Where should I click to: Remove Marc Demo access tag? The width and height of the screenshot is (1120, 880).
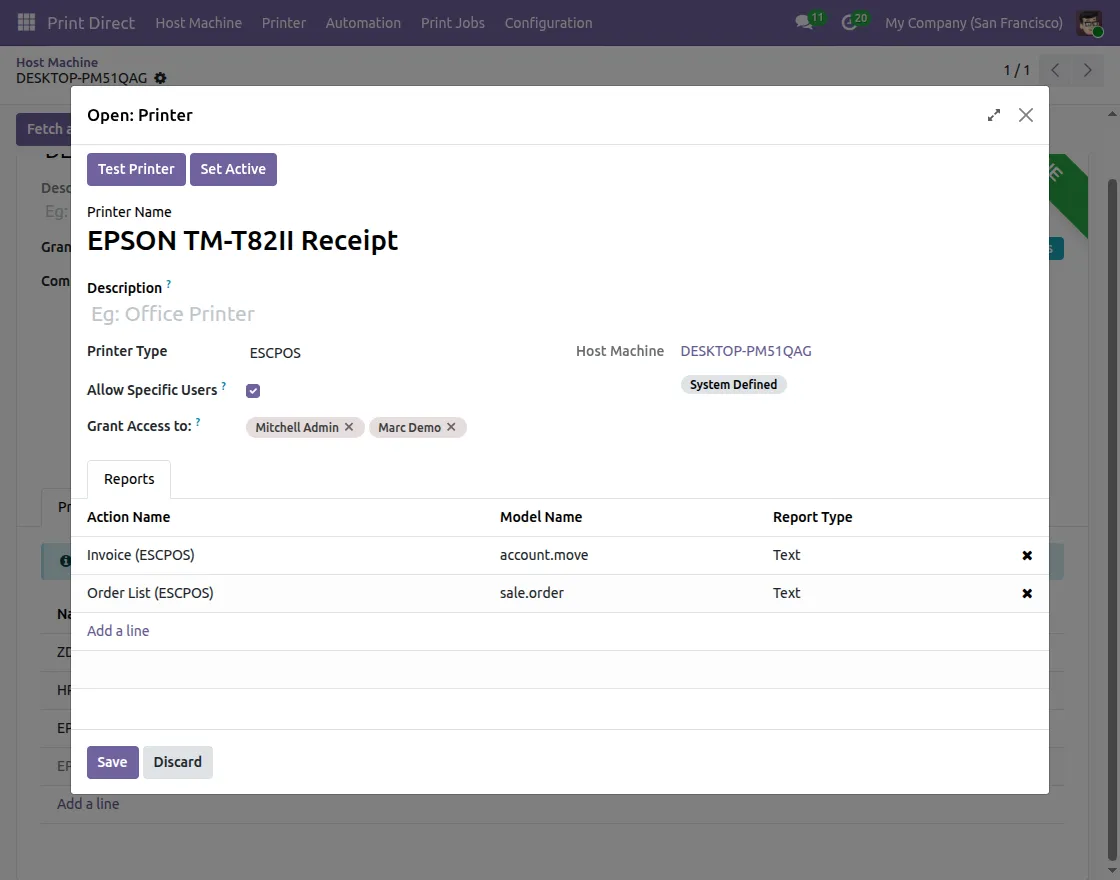pos(451,427)
